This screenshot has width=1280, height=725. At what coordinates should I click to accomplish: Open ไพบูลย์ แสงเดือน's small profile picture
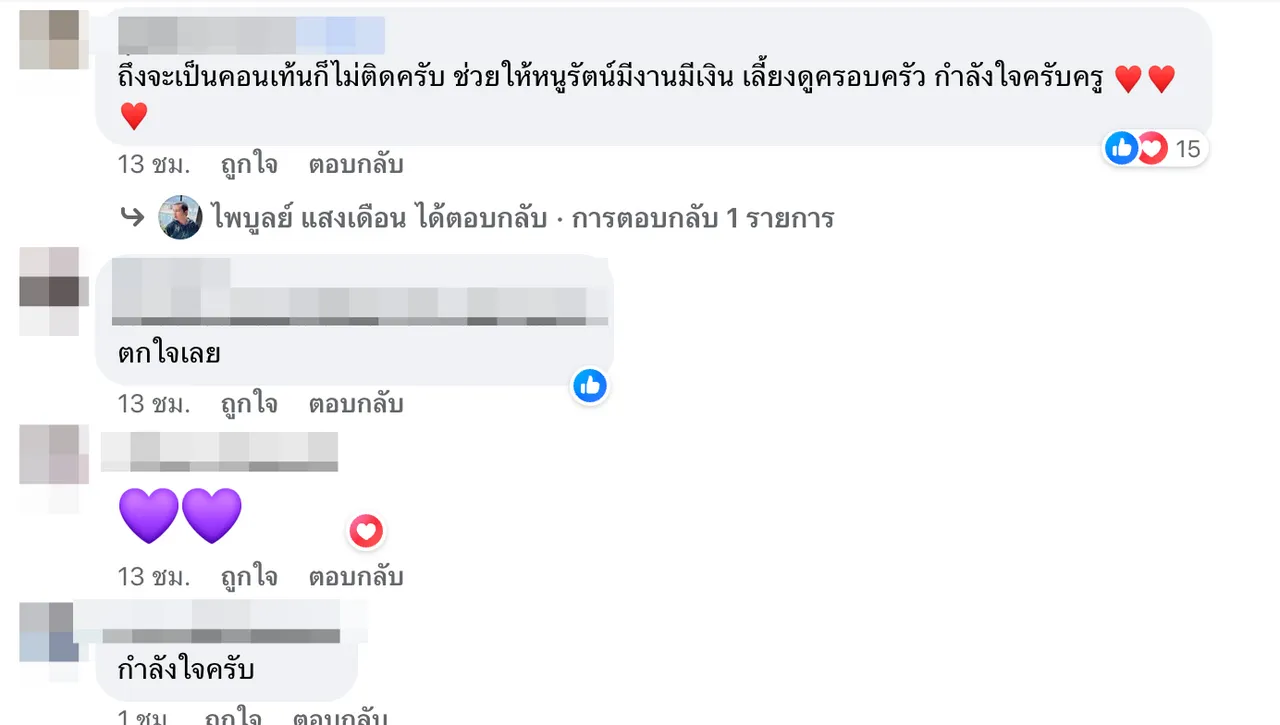181,217
